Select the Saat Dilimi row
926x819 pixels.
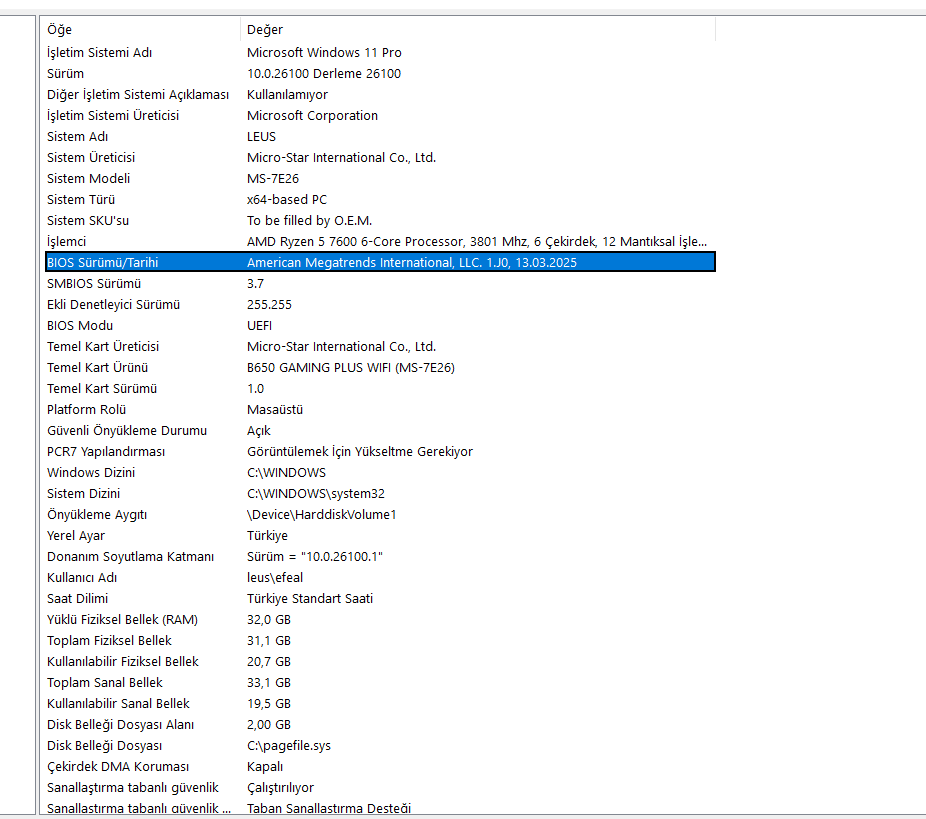coord(380,598)
